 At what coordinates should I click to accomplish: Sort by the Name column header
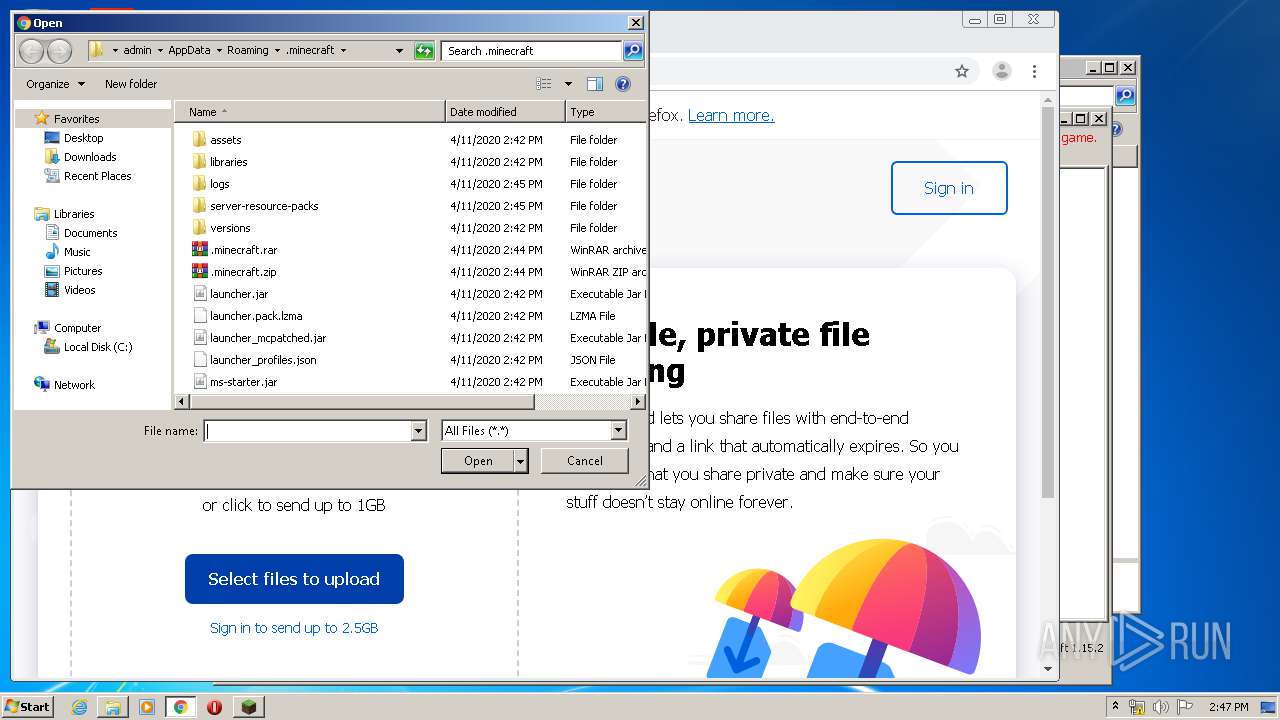310,112
